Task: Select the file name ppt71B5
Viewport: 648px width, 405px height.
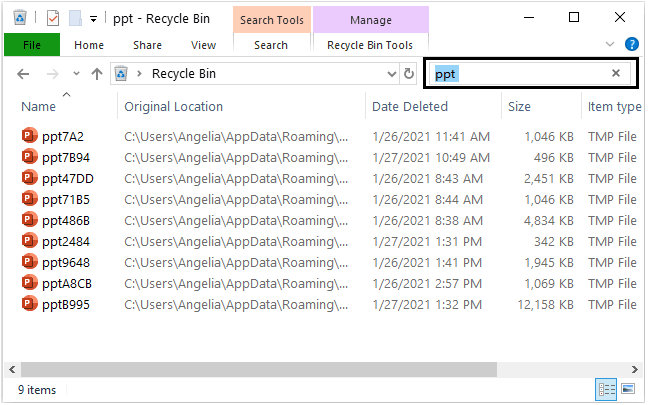Action: [x=66, y=200]
